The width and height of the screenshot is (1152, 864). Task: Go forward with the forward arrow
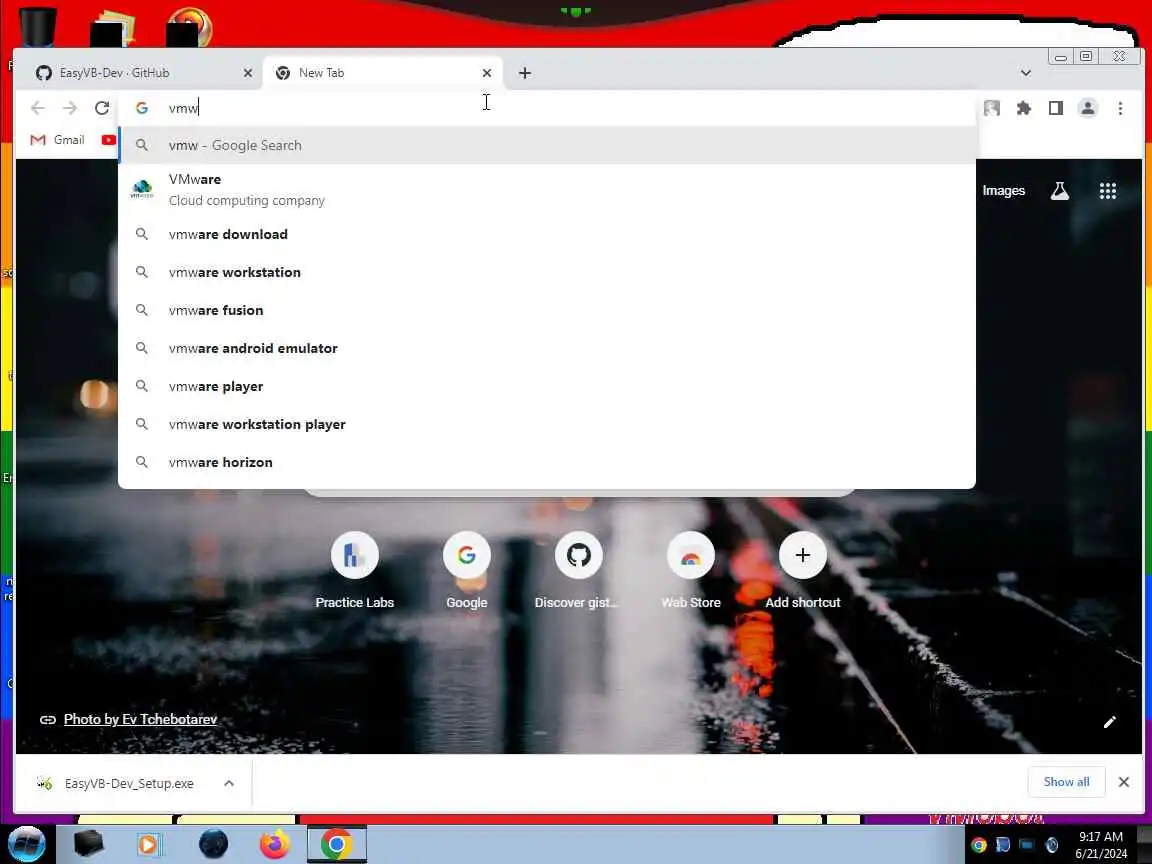(70, 108)
